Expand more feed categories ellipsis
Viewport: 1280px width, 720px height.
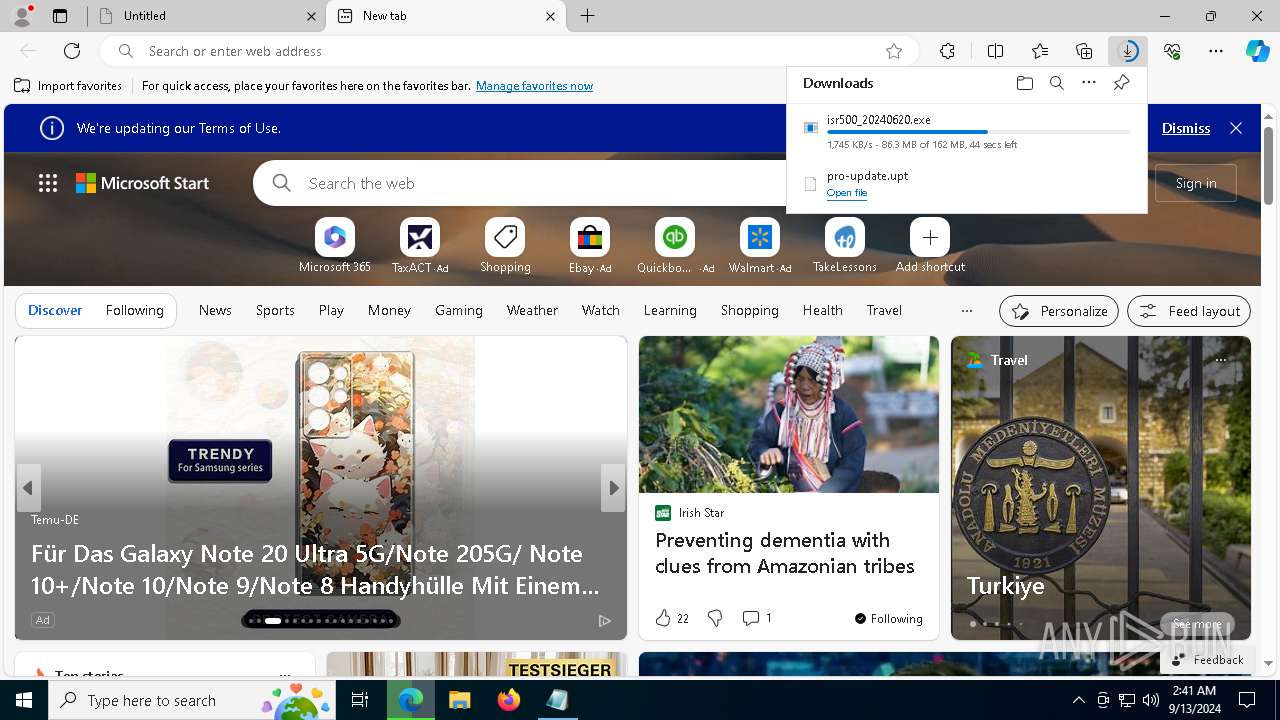click(966, 311)
